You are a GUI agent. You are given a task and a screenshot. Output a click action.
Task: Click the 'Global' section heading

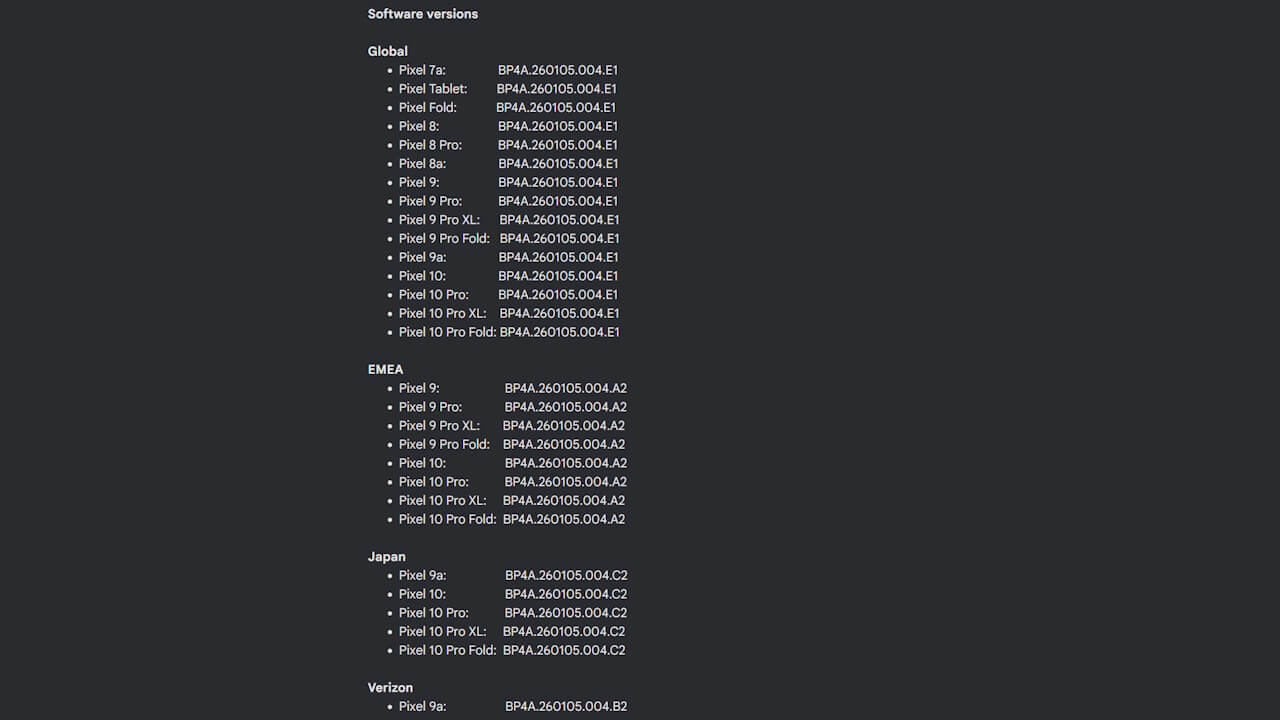387,51
